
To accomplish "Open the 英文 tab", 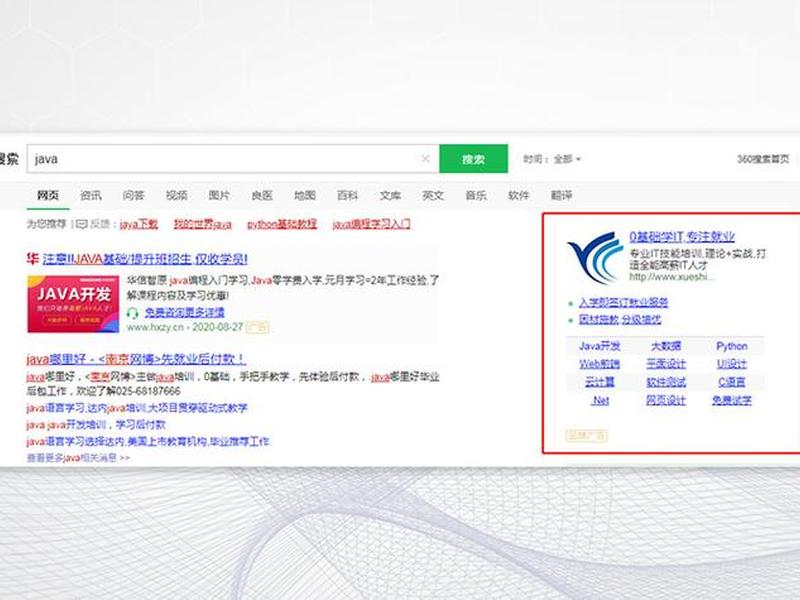I will pos(433,195).
